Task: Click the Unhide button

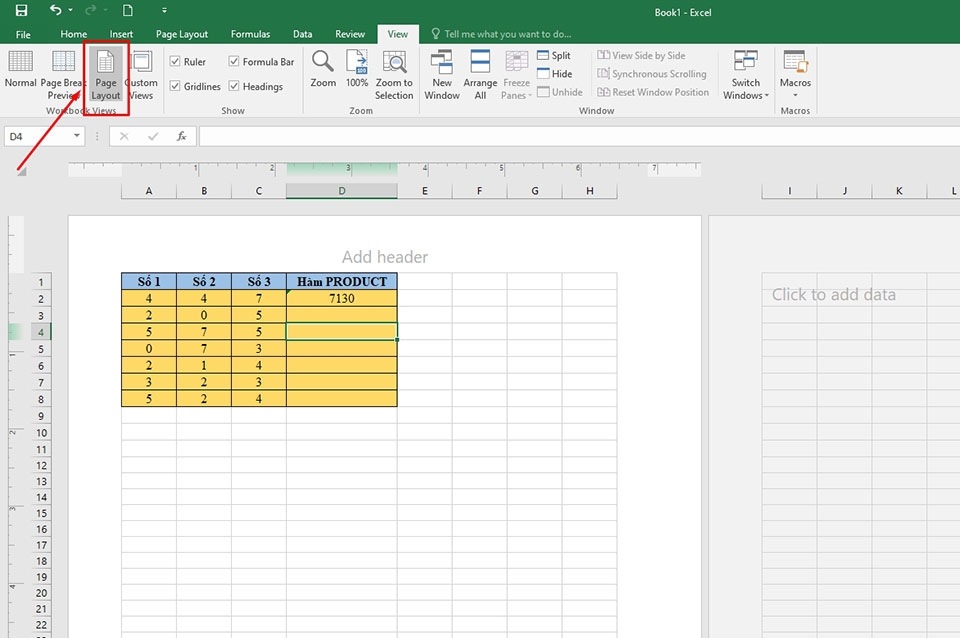Action: (x=560, y=91)
